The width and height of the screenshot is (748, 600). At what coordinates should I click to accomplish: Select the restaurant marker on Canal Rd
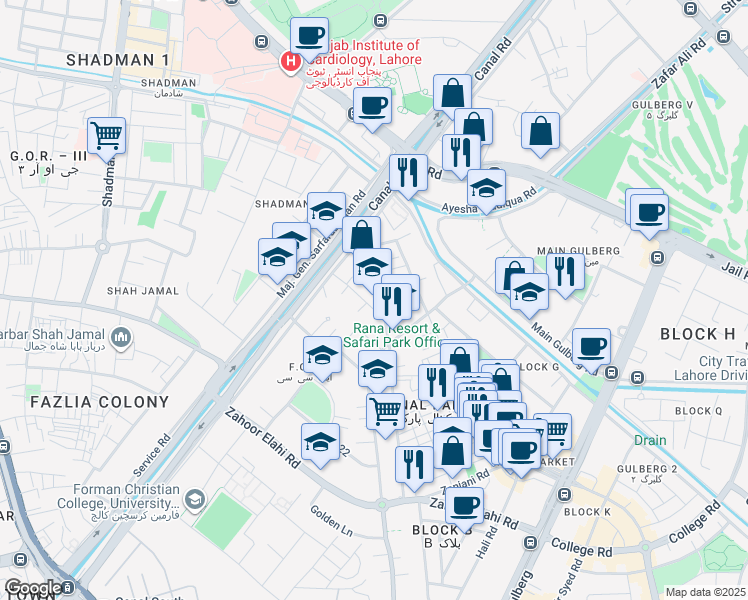click(408, 172)
